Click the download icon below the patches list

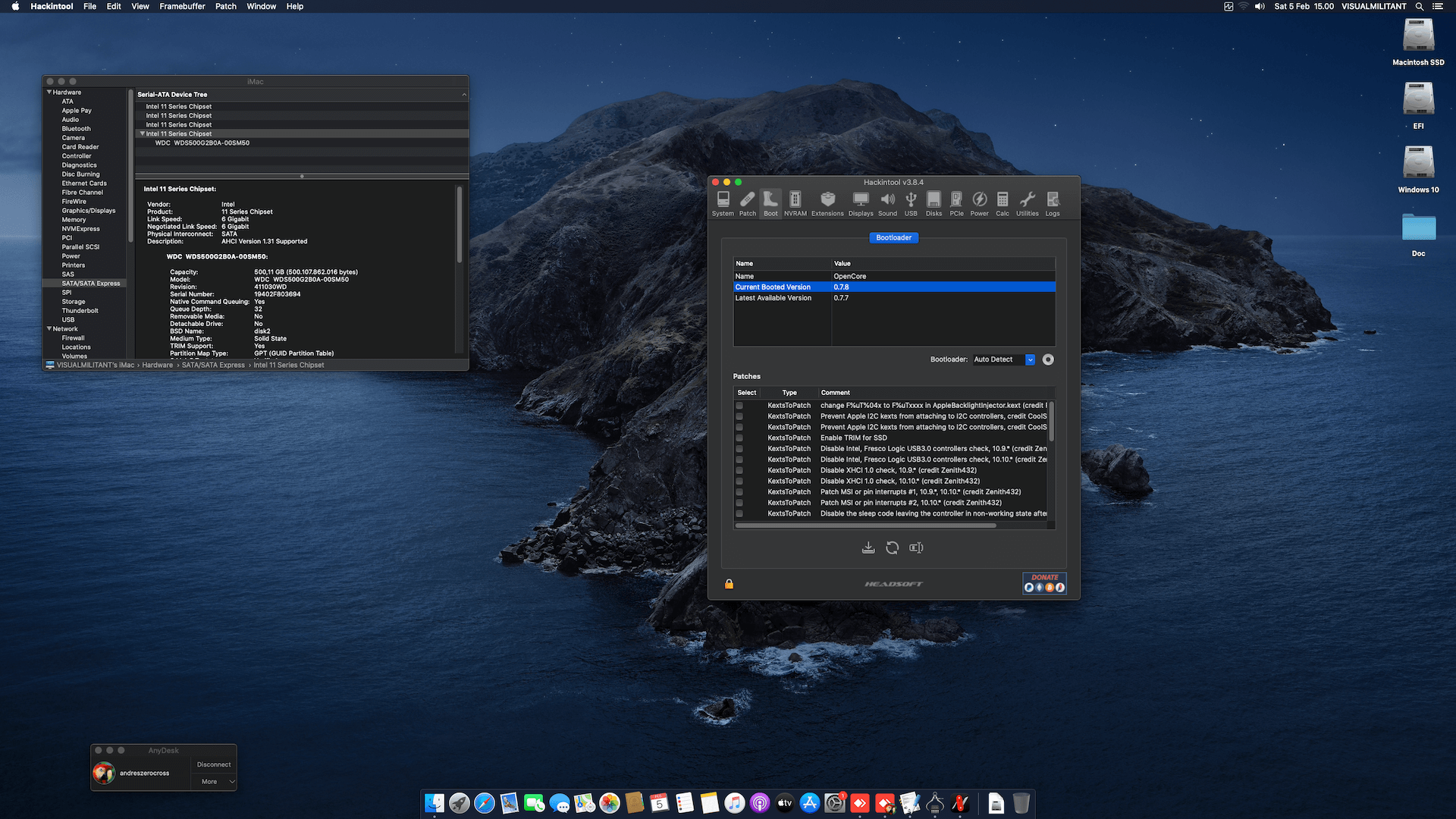[x=868, y=548]
